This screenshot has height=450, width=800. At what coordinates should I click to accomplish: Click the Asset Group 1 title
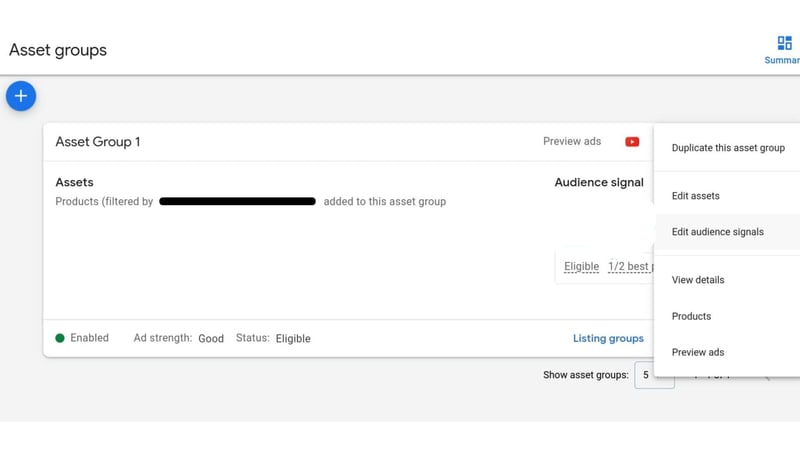(98, 142)
